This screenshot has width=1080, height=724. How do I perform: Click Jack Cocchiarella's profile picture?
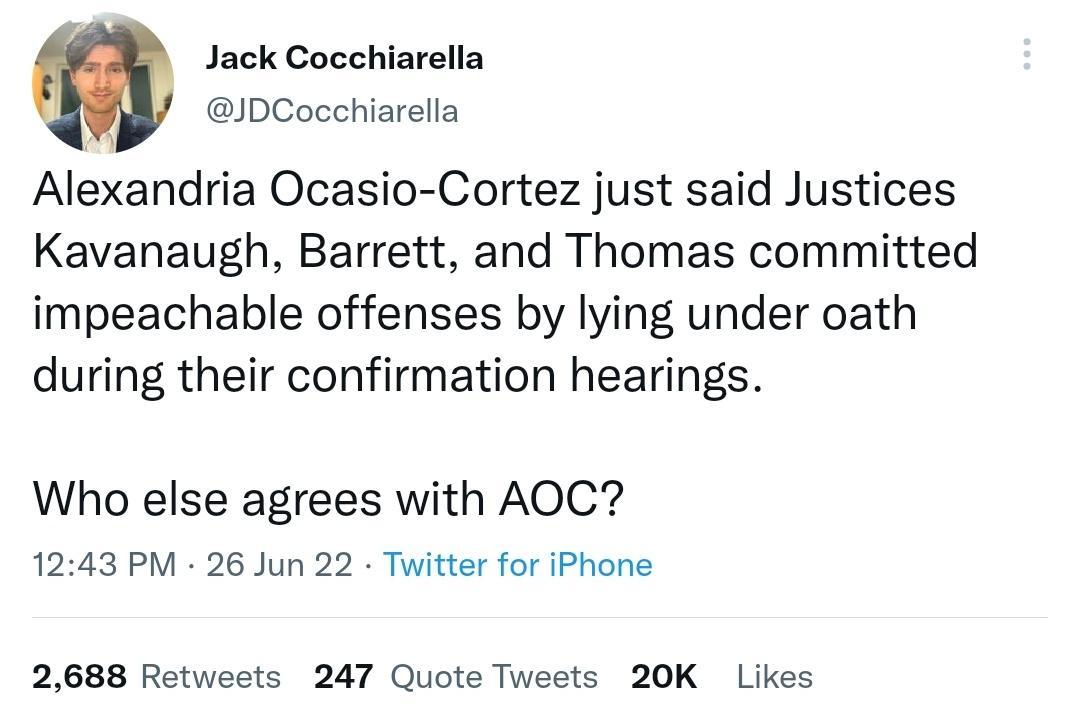[102, 82]
